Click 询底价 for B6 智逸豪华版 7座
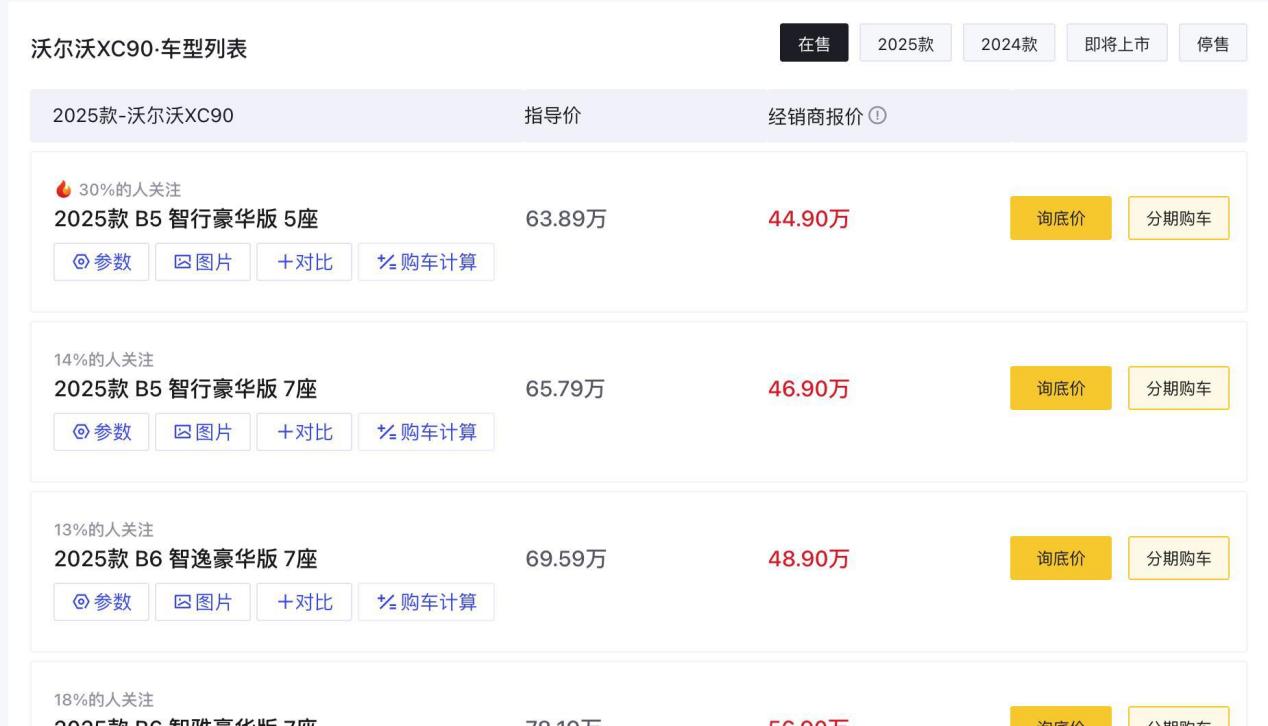The image size is (1268, 726). pyautogui.click(x=1060, y=558)
